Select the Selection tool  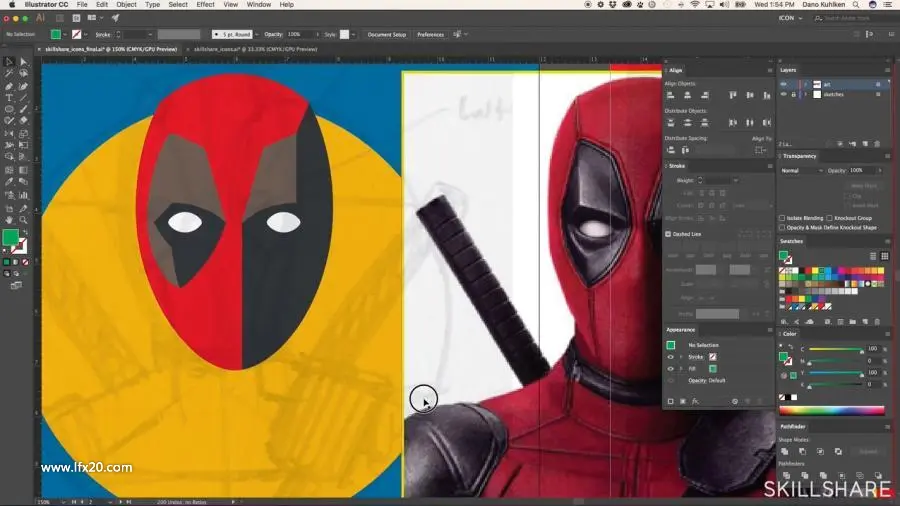[9, 61]
